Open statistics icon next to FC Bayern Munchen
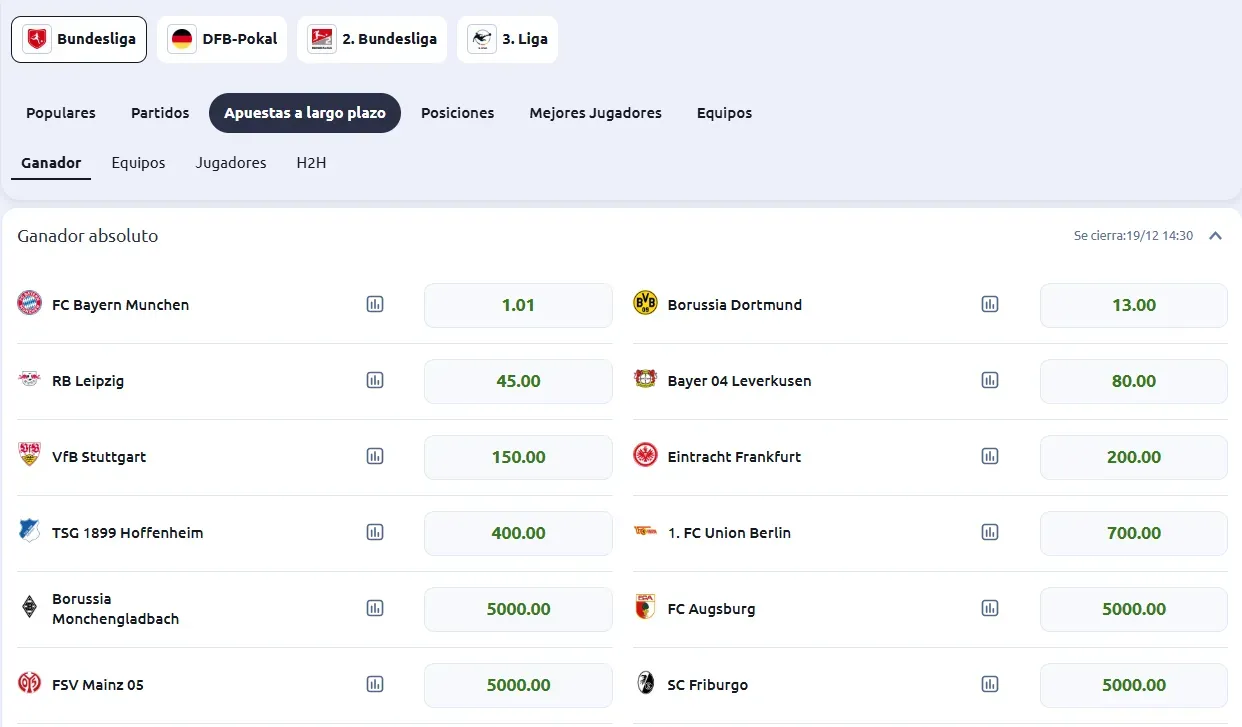 click(375, 303)
